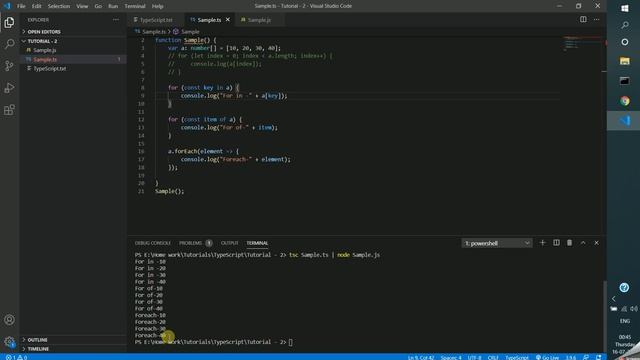Click Visual Studio Code taskbar icon

tap(624, 120)
